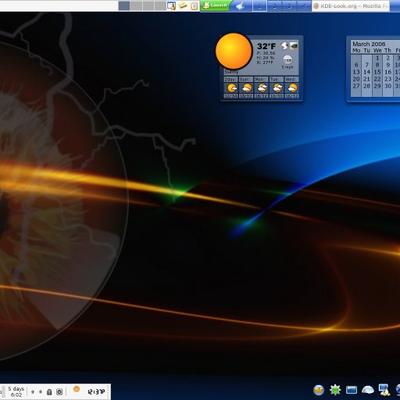This screenshot has width=400, height=400.
Task: Click the 5 days uptime readout
Action: pos(16,392)
